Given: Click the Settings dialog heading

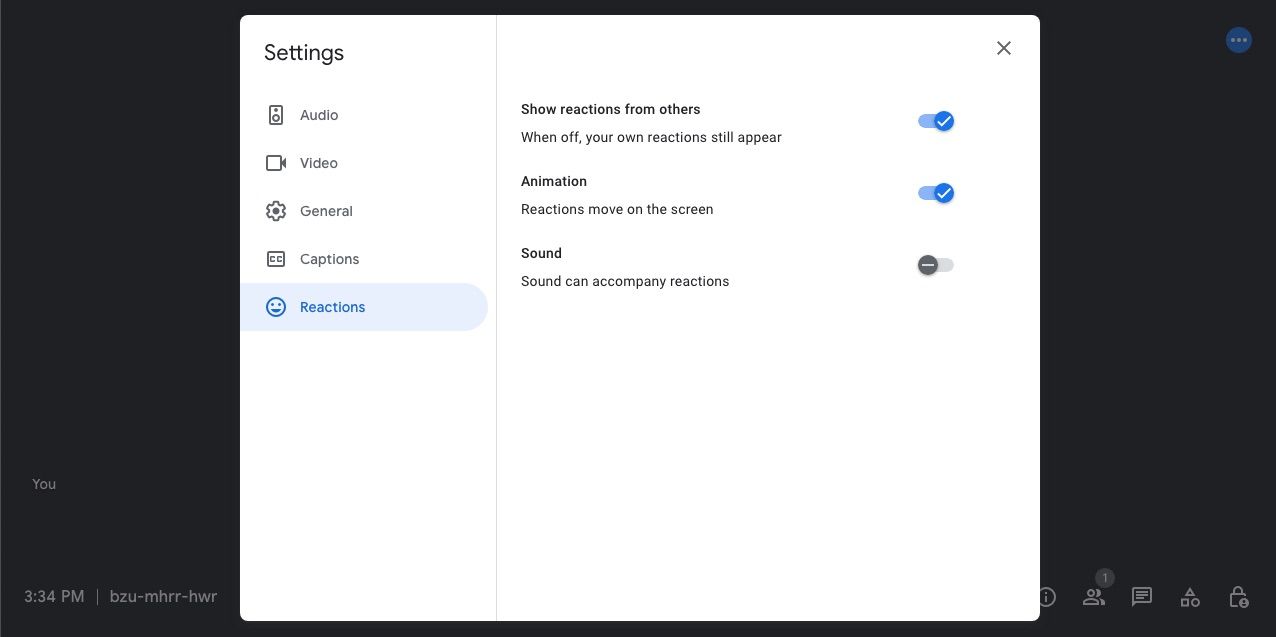Looking at the screenshot, I should tap(304, 53).
